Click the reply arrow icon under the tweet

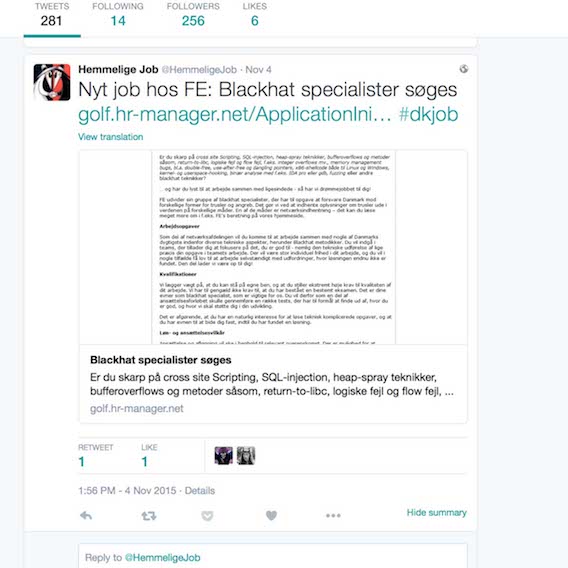point(86,515)
